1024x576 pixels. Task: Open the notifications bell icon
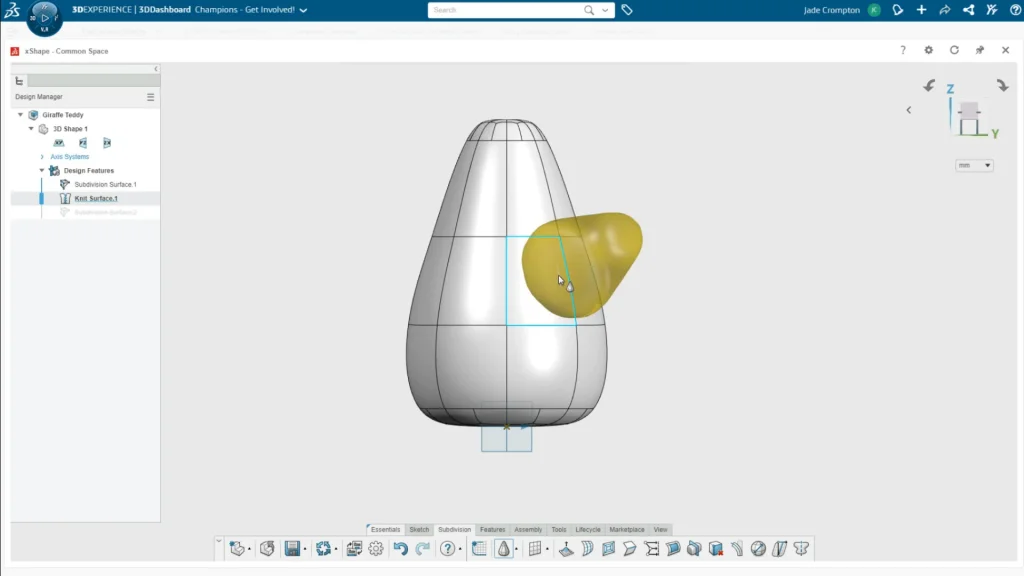pyautogui.click(x=897, y=10)
